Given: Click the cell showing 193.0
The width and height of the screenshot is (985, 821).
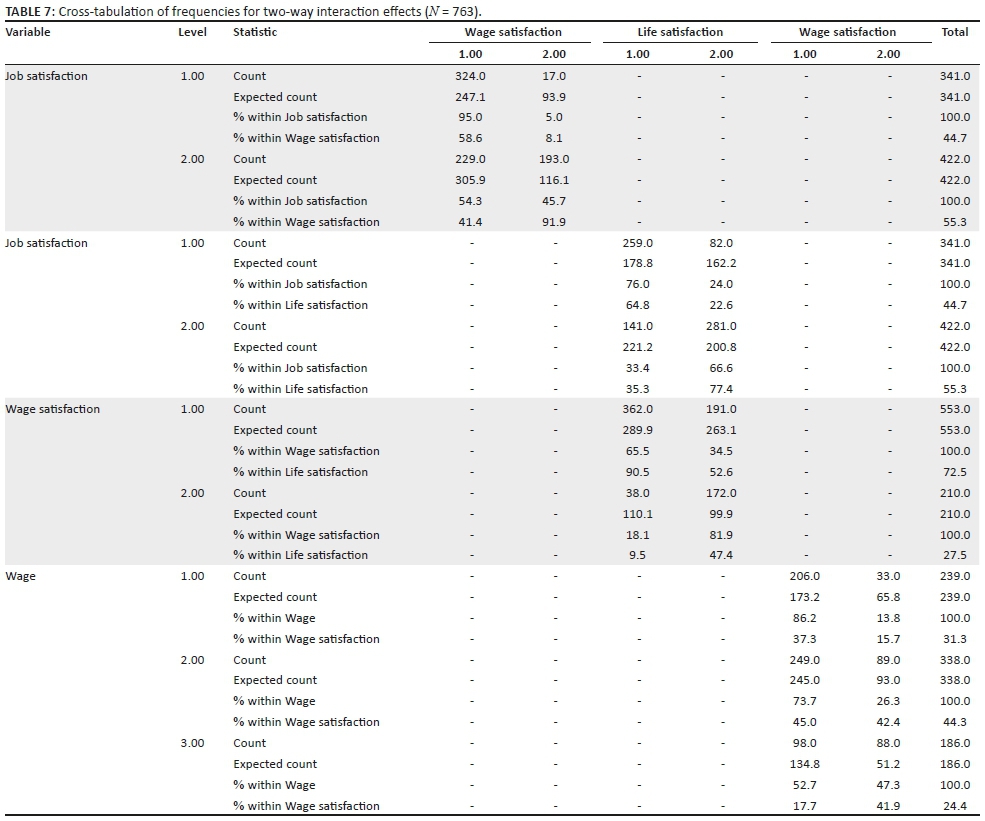Looking at the screenshot, I should click(x=553, y=159).
